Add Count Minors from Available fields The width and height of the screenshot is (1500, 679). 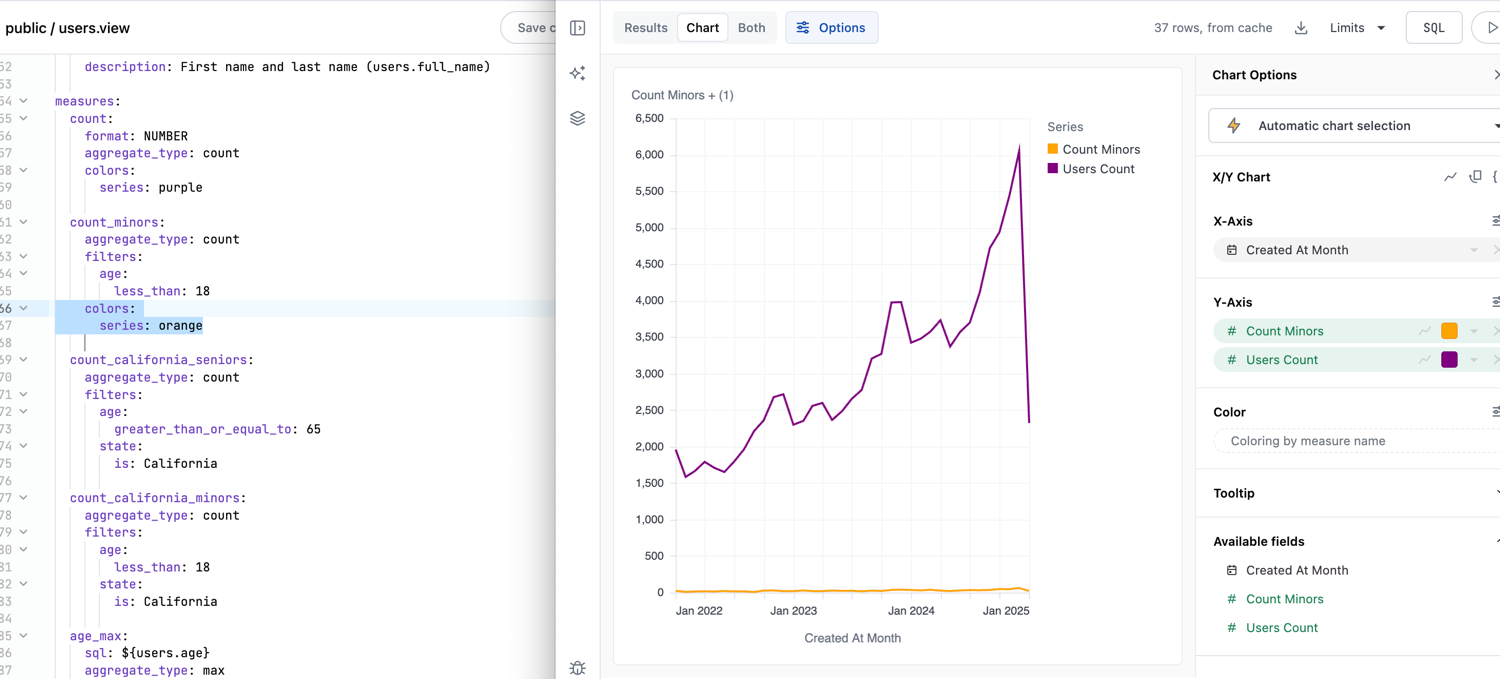[x=1284, y=599]
